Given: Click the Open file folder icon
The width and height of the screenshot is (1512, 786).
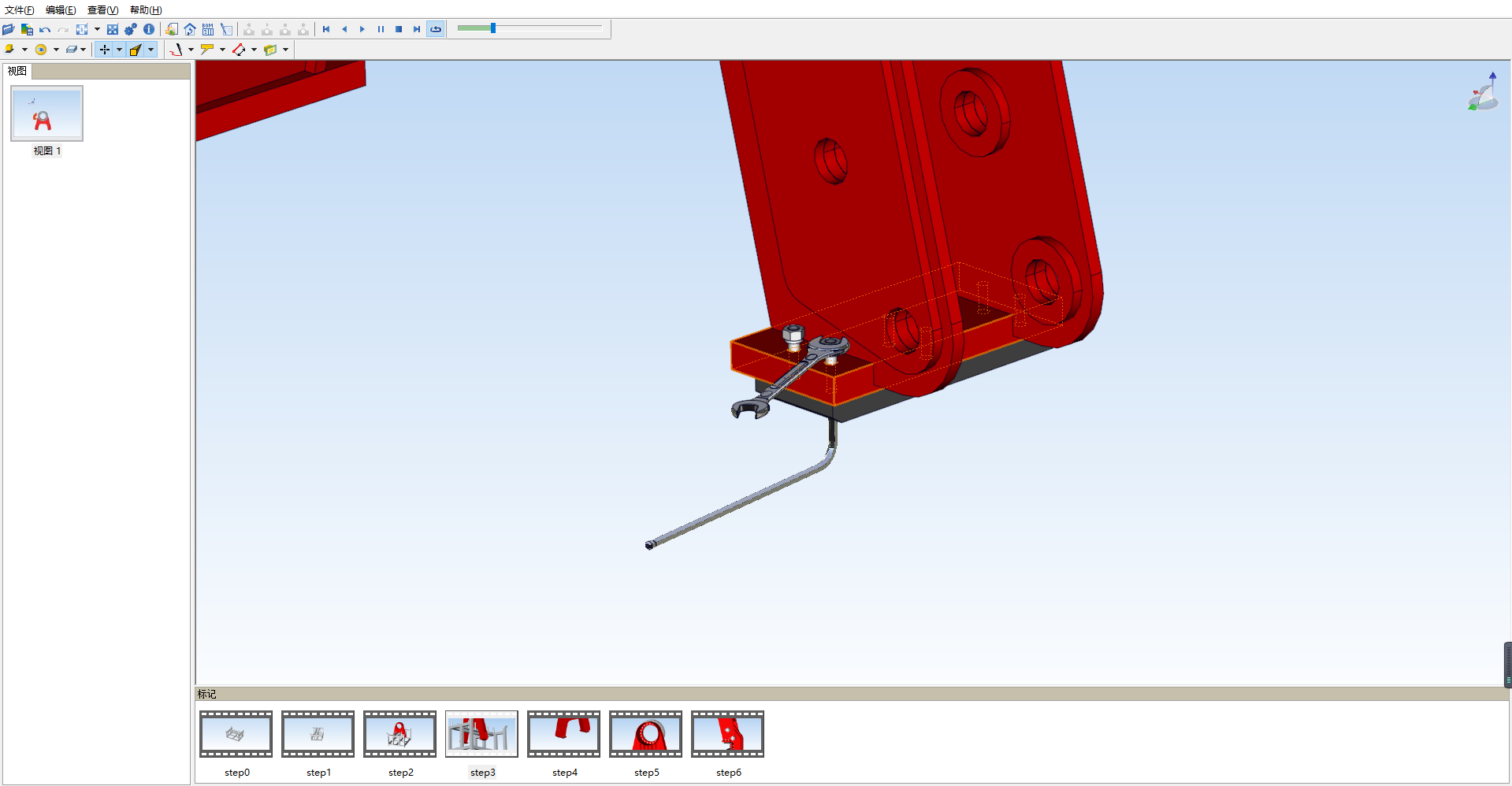Looking at the screenshot, I should 9,29.
